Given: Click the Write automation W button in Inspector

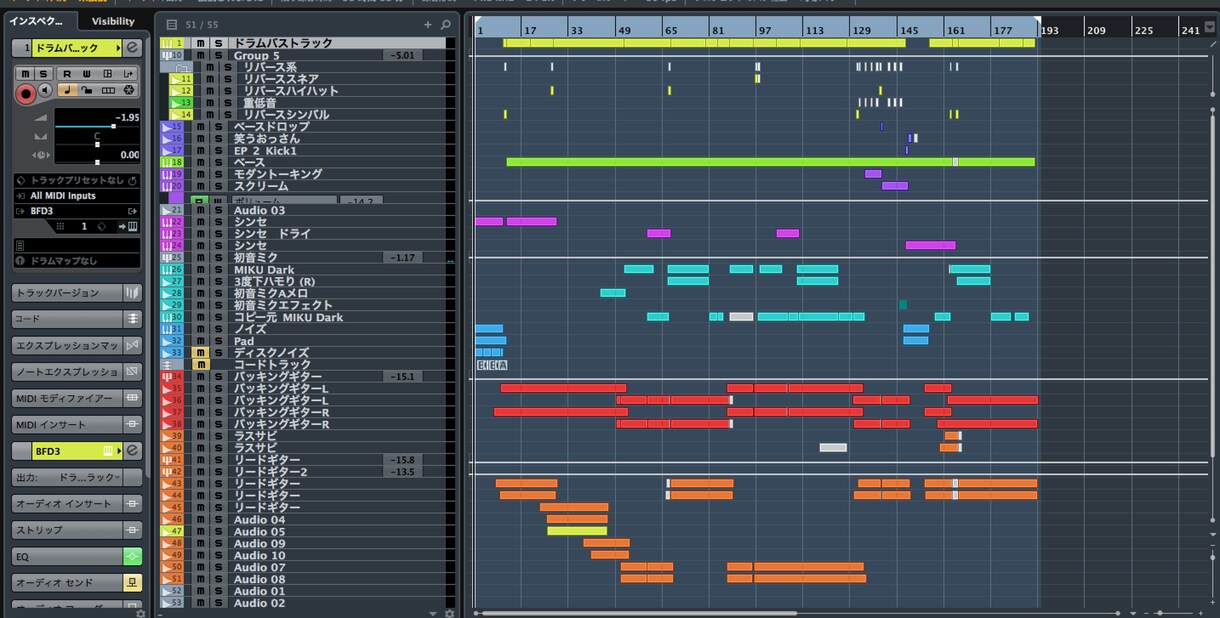Looking at the screenshot, I should pos(85,74).
